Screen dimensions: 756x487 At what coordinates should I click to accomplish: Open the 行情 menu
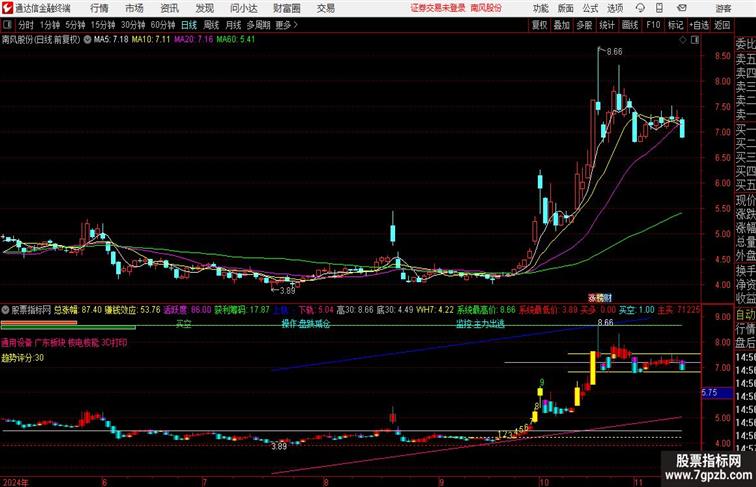[99, 8]
